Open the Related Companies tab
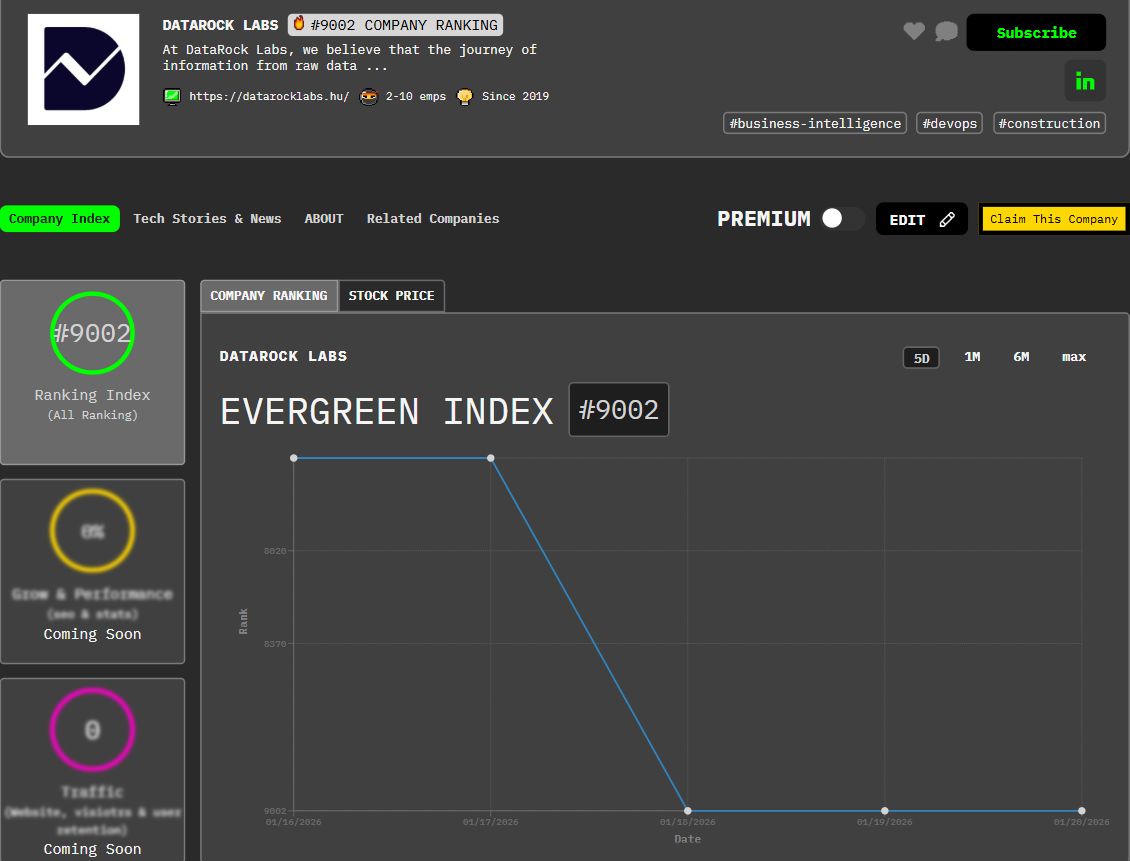 (x=432, y=219)
